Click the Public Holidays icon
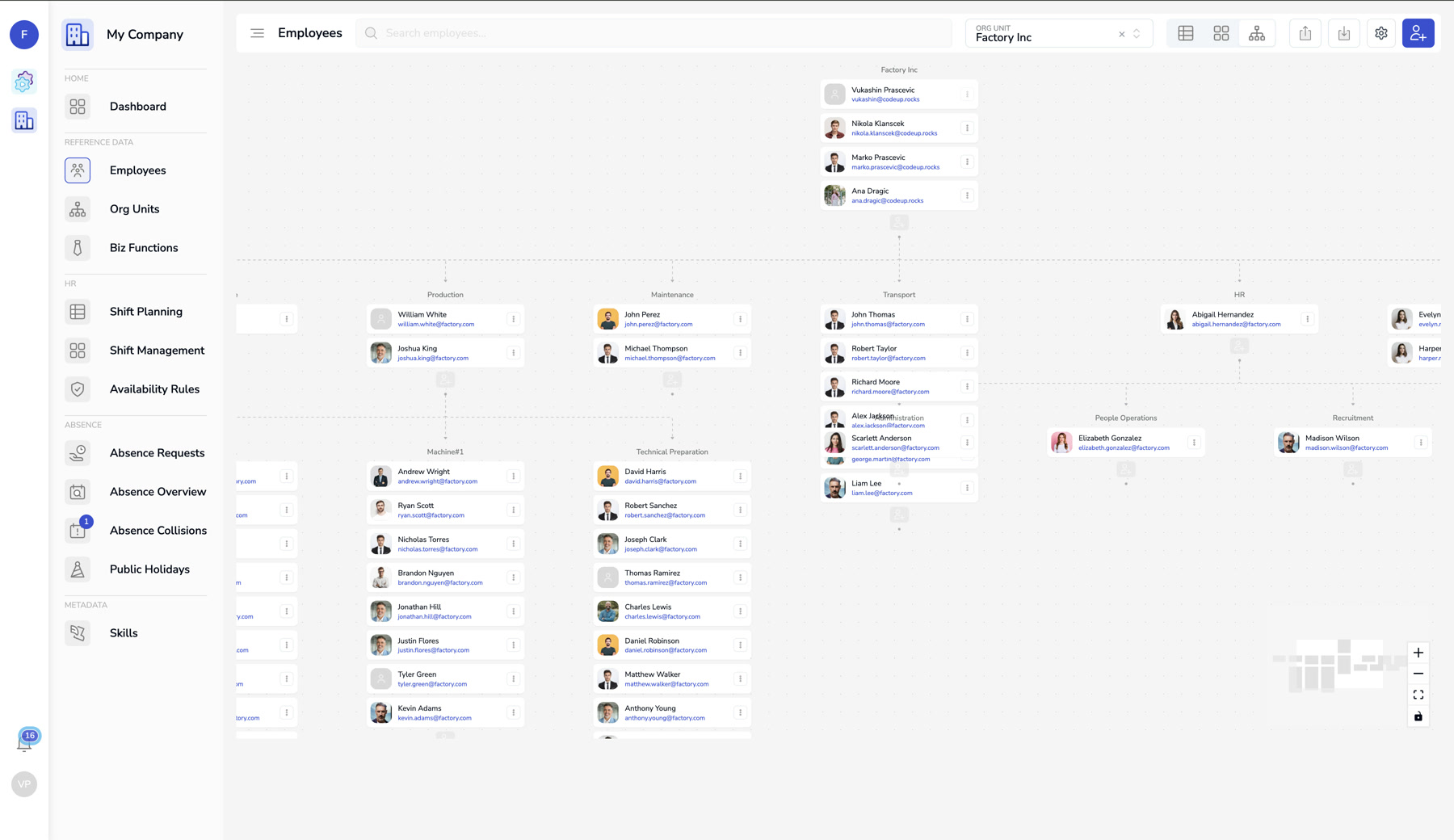This screenshot has width=1454, height=840. [78, 569]
